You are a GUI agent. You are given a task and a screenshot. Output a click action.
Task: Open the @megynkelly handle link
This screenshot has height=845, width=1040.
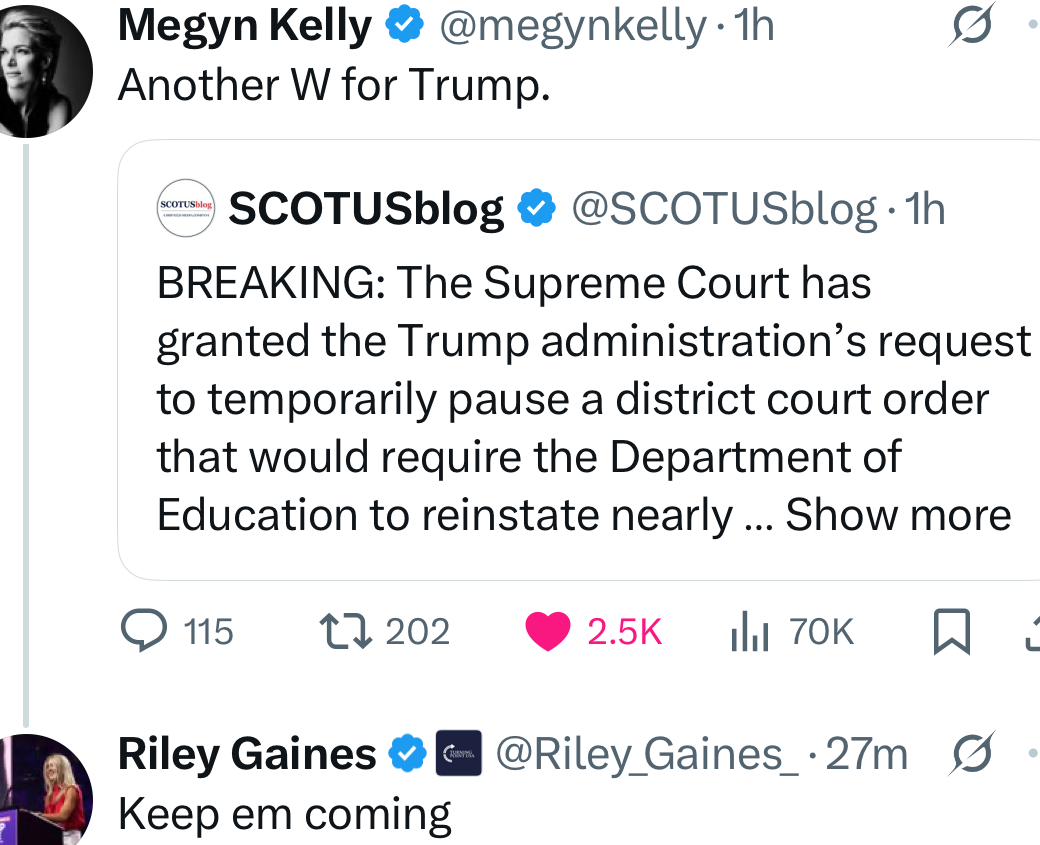[572, 27]
